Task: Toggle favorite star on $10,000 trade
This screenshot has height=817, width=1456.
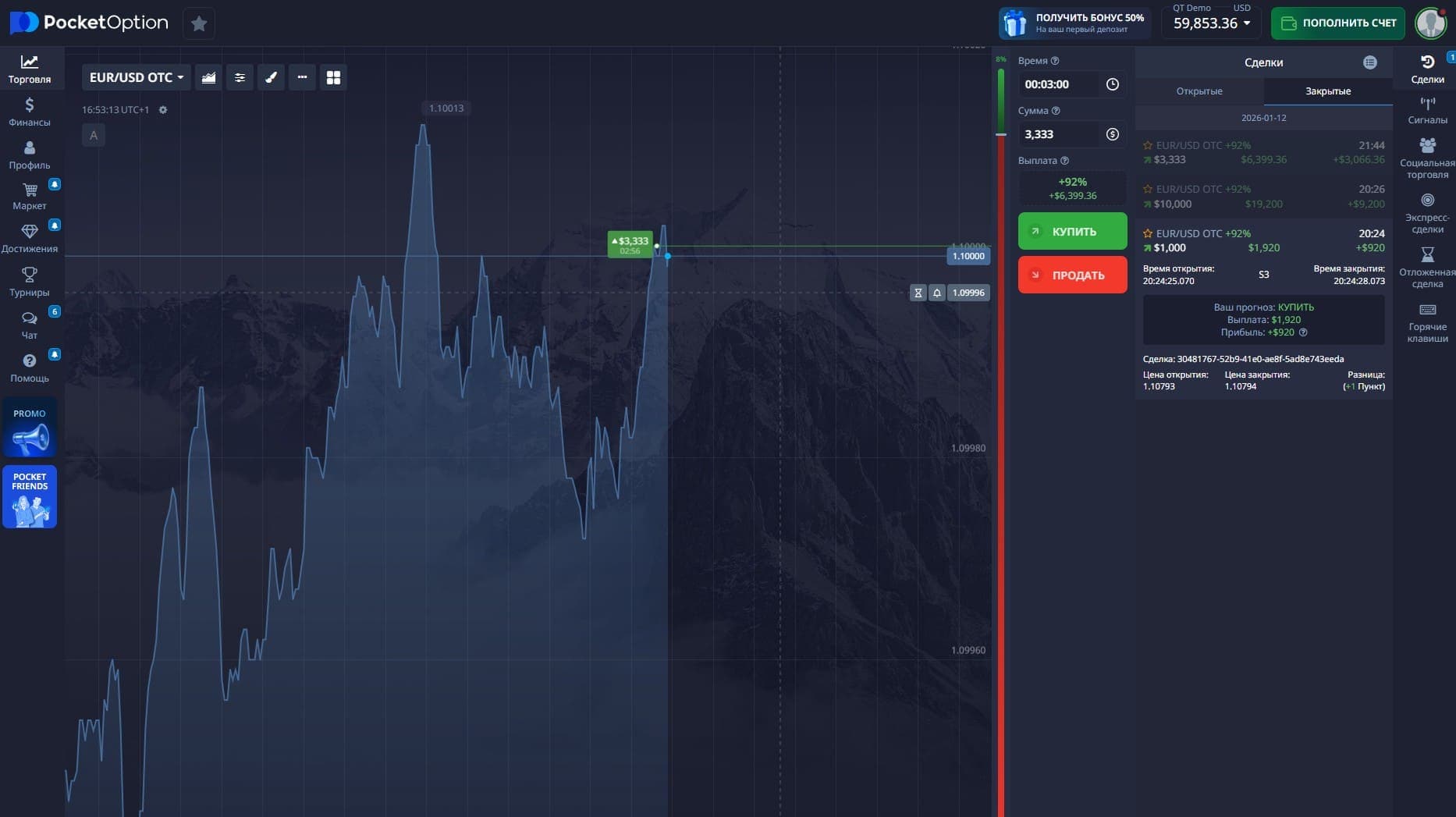Action: (x=1148, y=189)
